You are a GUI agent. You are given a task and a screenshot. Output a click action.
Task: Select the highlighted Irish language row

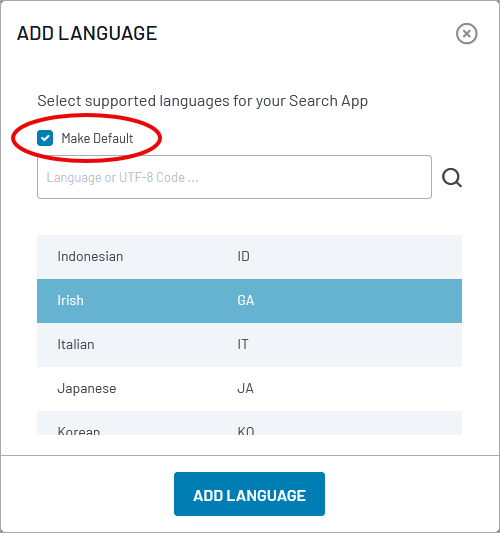[249, 301]
